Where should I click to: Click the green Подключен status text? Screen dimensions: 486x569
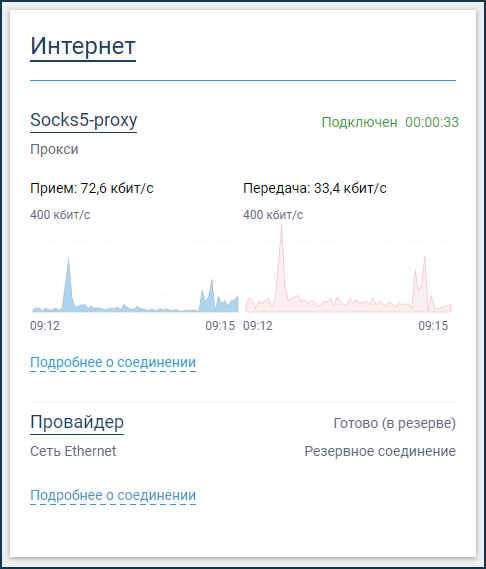tap(359, 122)
